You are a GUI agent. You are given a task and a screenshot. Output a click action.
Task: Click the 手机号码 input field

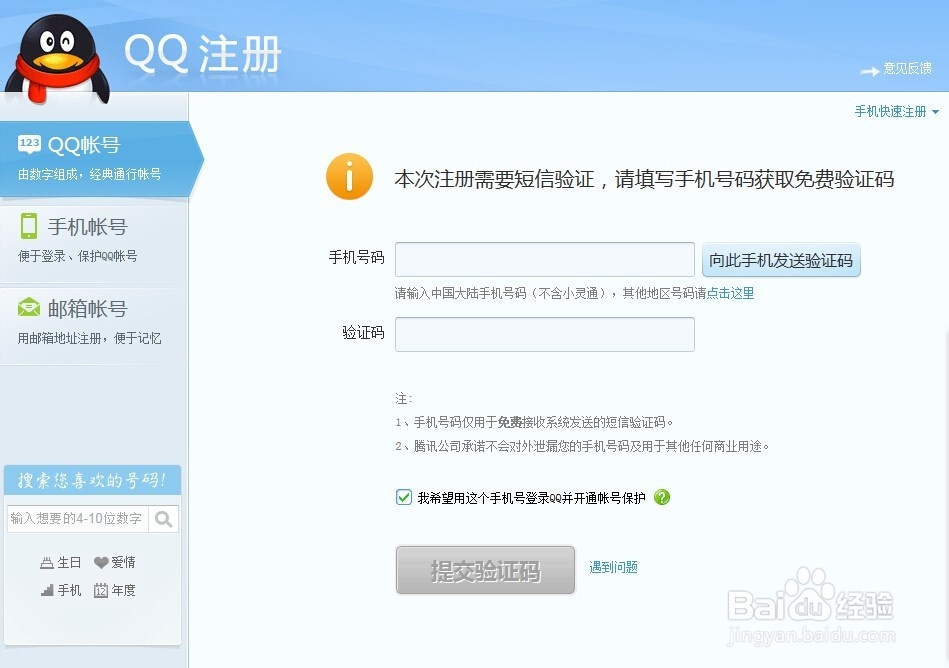tap(544, 259)
